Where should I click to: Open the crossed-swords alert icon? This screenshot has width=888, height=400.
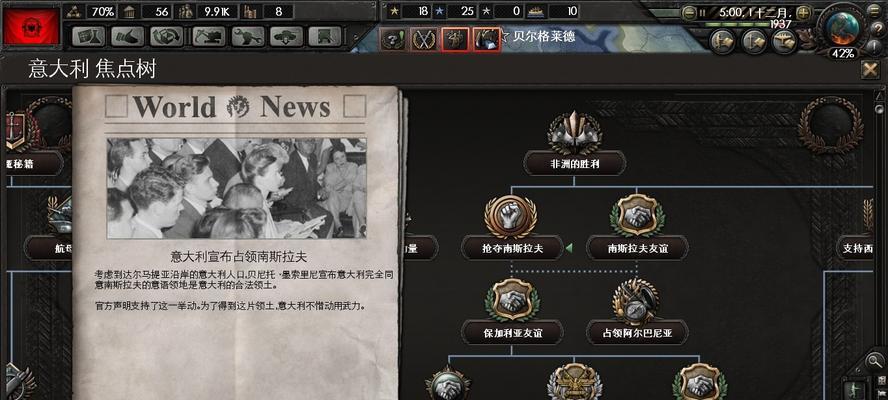[422, 39]
